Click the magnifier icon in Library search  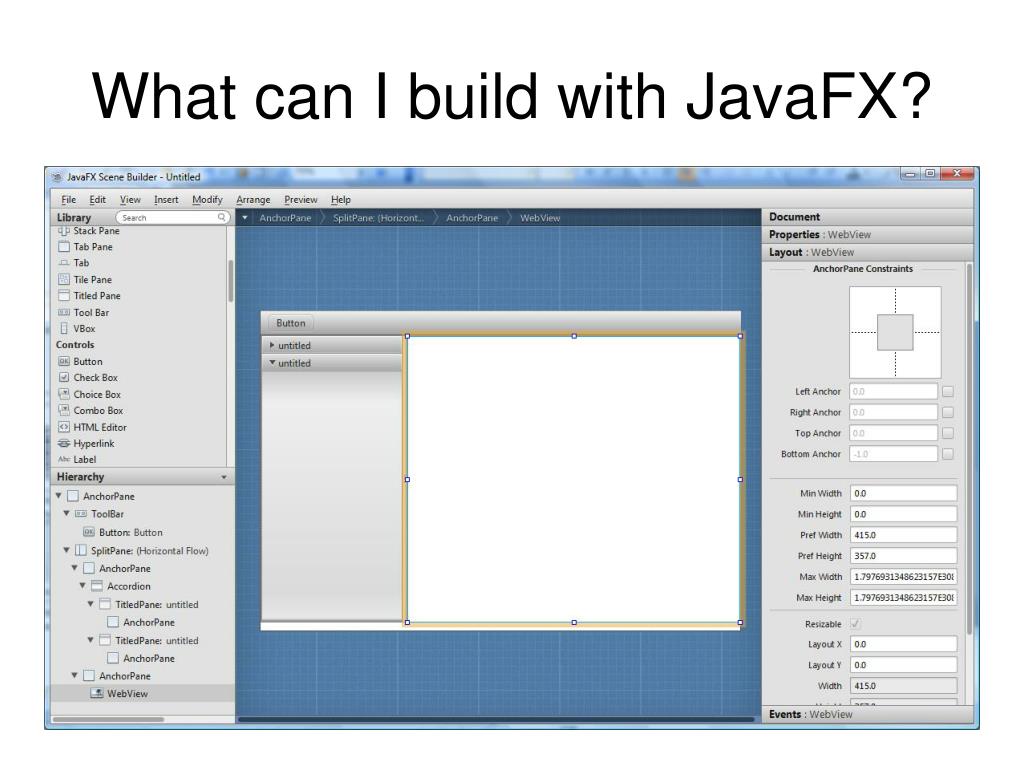221,217
